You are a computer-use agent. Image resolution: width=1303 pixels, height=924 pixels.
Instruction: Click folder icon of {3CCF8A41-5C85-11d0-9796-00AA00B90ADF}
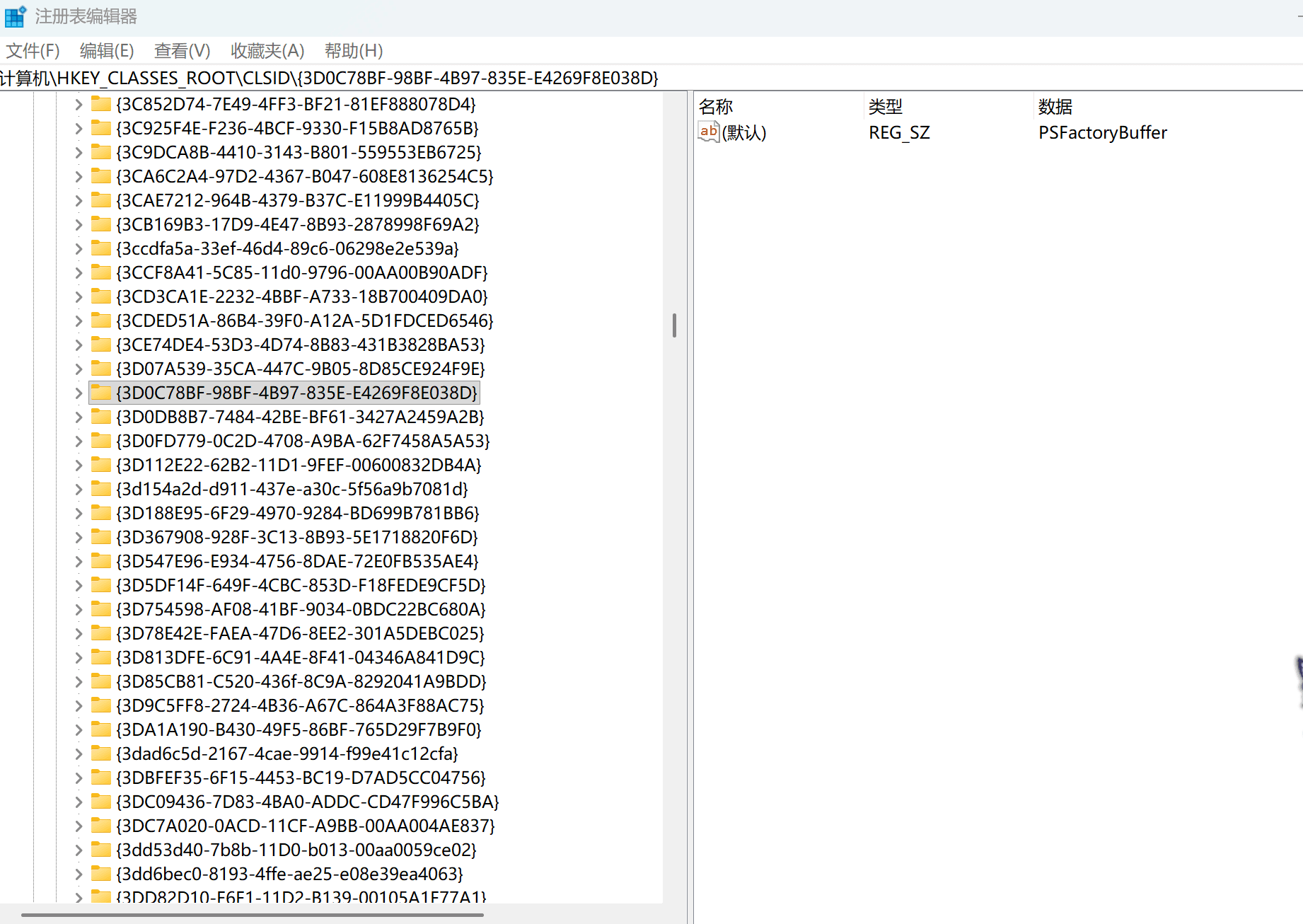(101, 273)
